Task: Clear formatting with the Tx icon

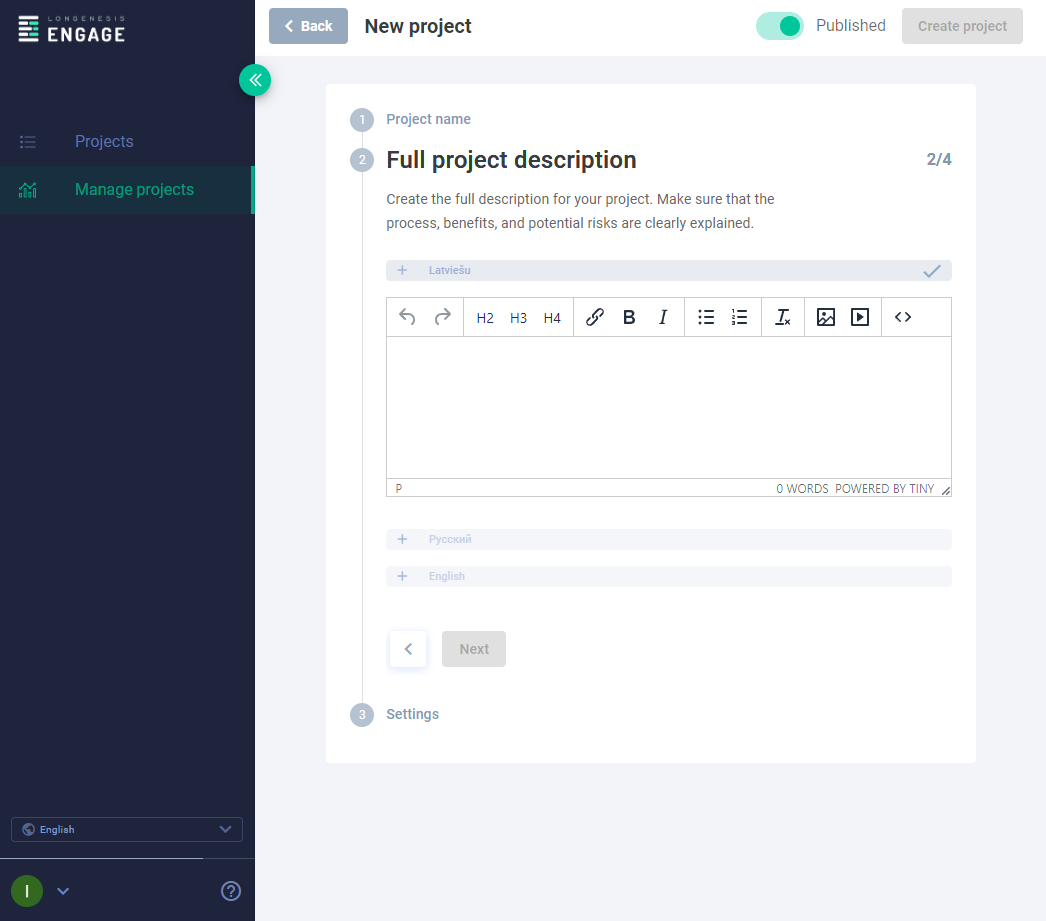Action: 783,317
